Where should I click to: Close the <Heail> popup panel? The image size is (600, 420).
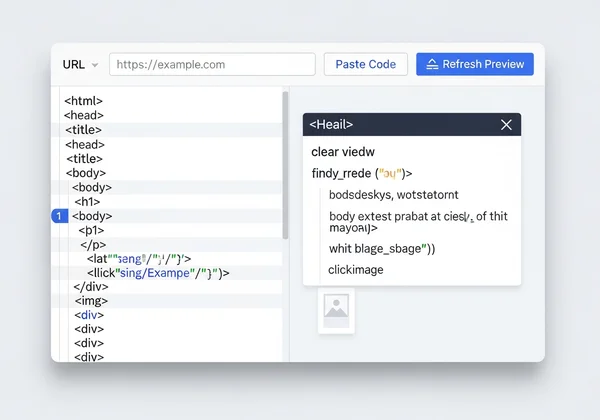(x=506, y=125)
